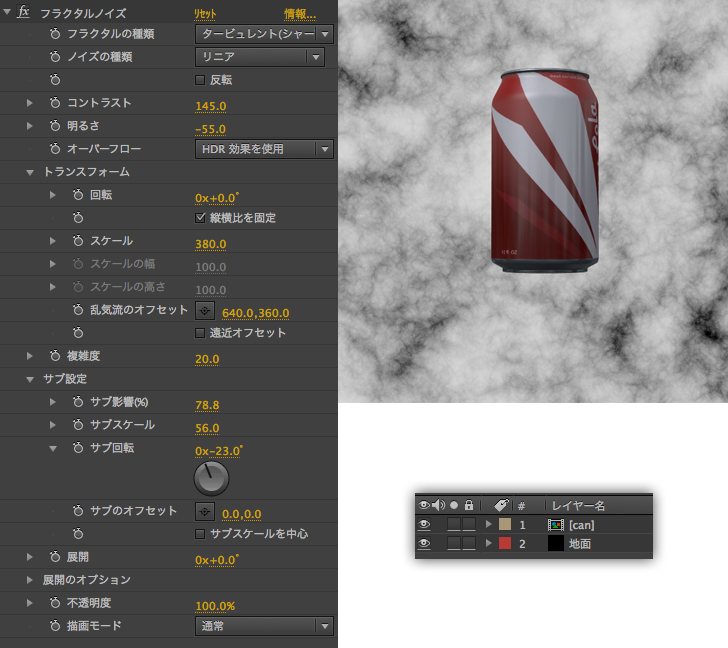This screenshot has width=728, height=648.
Task: Hide the [can] layer with eye icon
Action: (x=424, y=524)
